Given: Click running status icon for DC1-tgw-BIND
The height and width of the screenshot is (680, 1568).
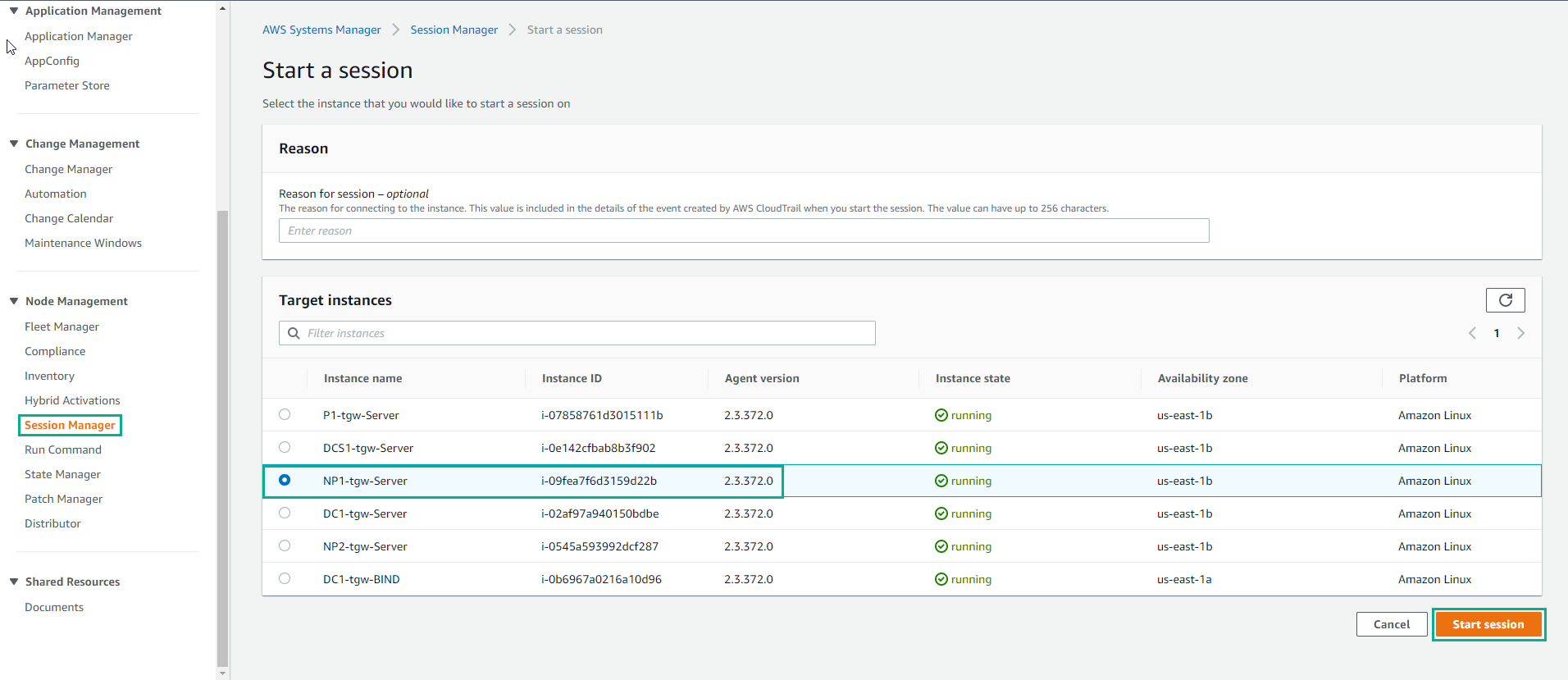Looking at the screenshot, I should (x=941, y=579).
